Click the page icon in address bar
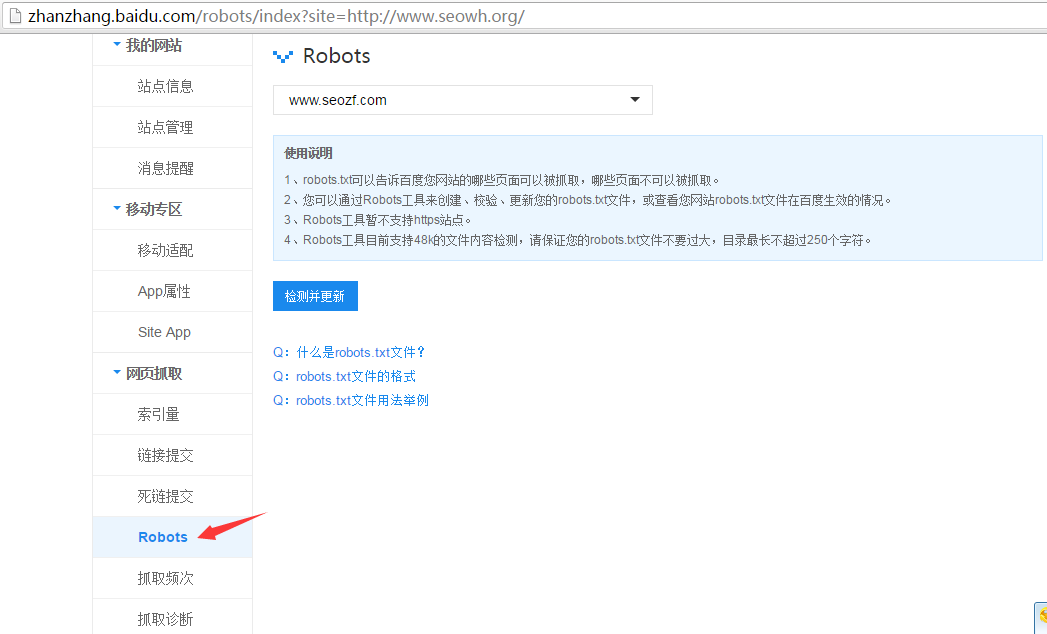Screen dimensions: 1047x634 [x=14, y=17]
